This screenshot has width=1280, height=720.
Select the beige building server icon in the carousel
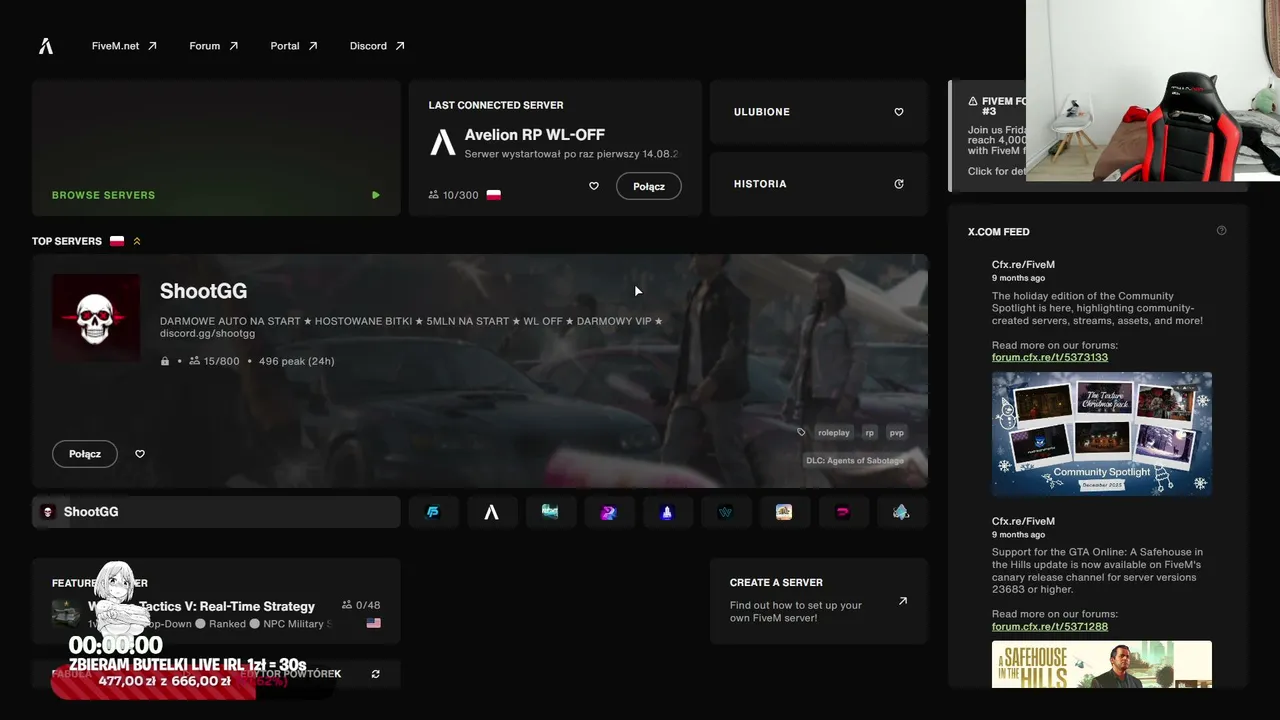[784, 512]
